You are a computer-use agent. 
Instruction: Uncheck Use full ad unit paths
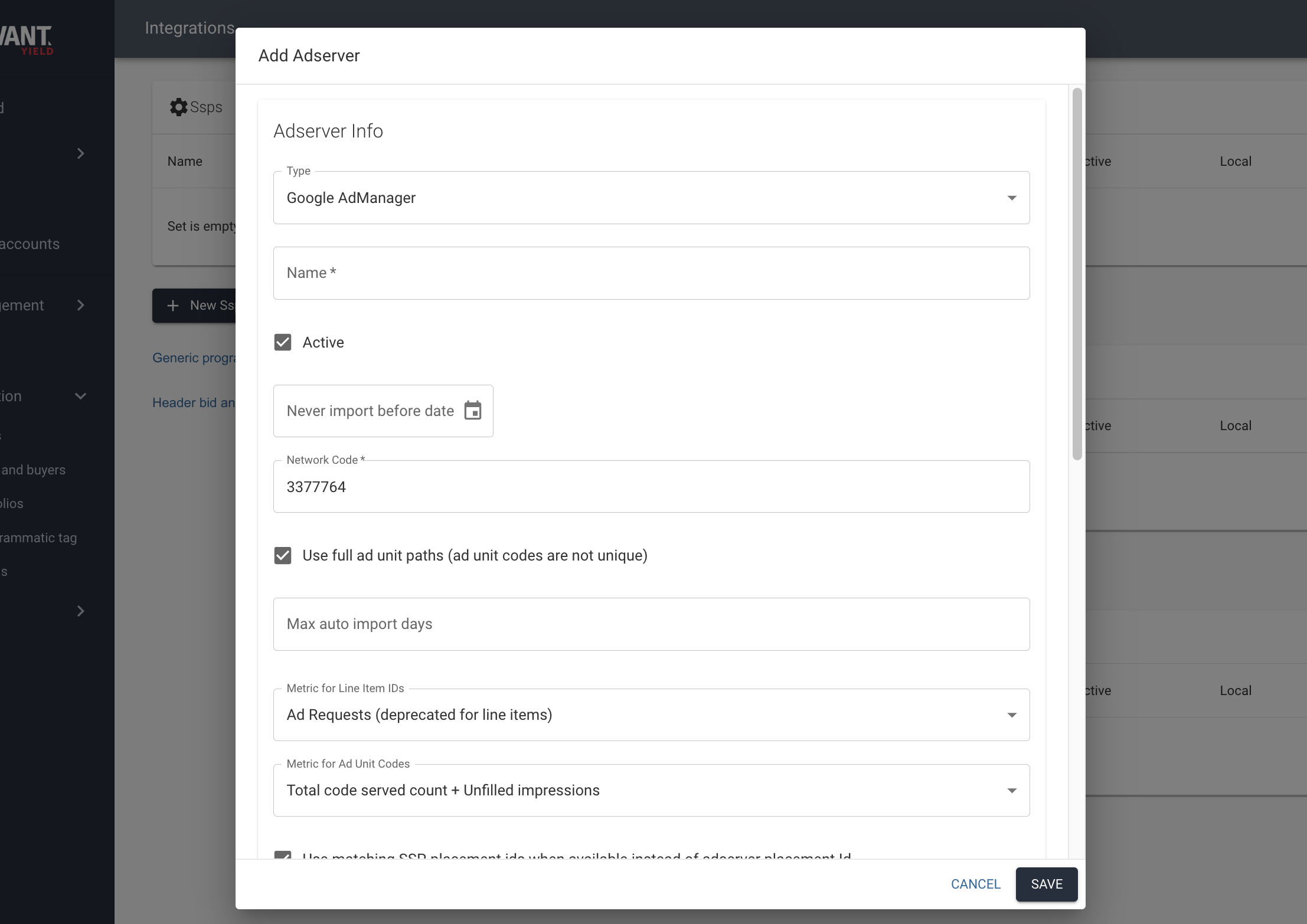click(283, 555)
